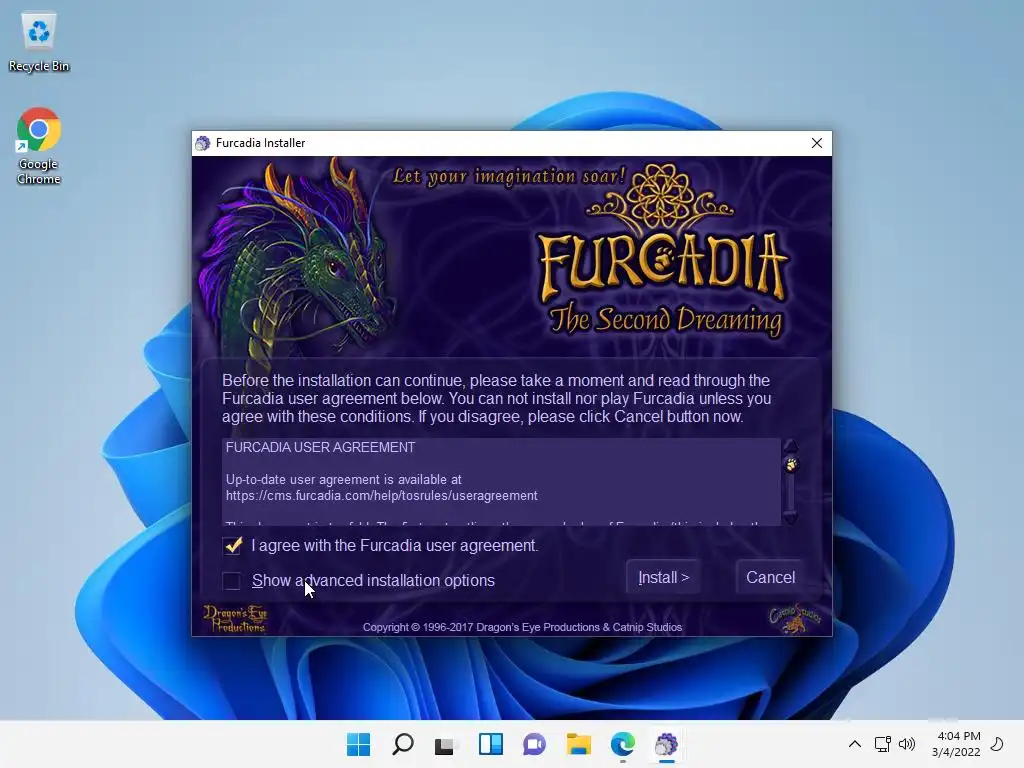Image resolution: width=1024 pixels, height=768 pixels.
Task: Click the copyright text at the bottom
Action: coord(522,628)
